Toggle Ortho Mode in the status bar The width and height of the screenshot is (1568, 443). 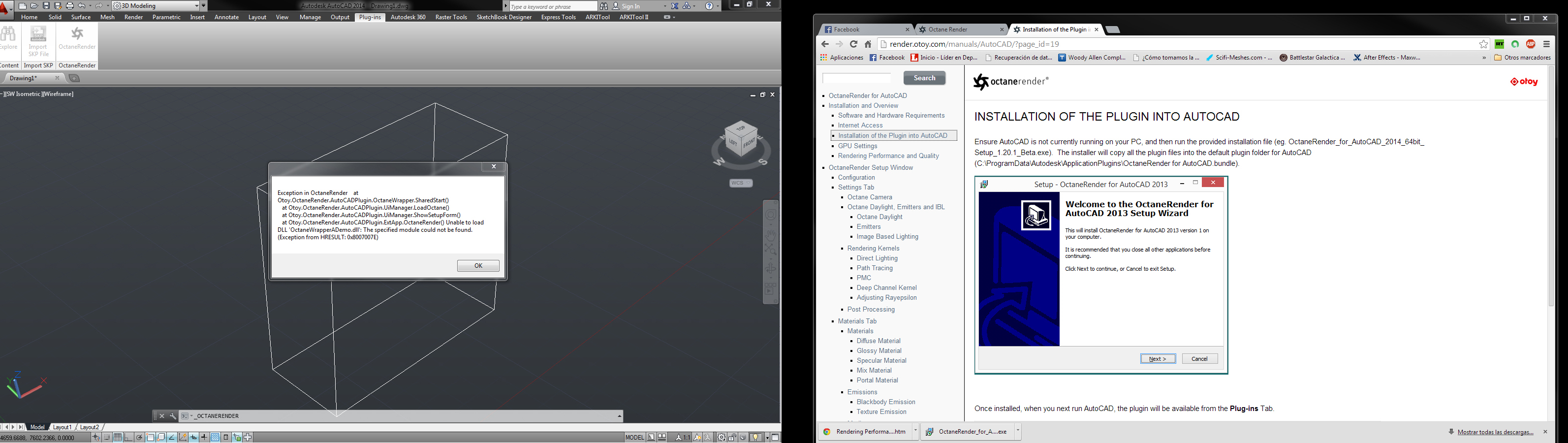point(128,437)
